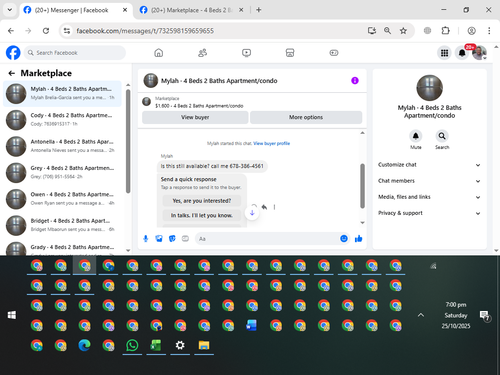Screen dimensions: 500x375
Task: Click the Search Facebook field
Action: coord(75,53)
